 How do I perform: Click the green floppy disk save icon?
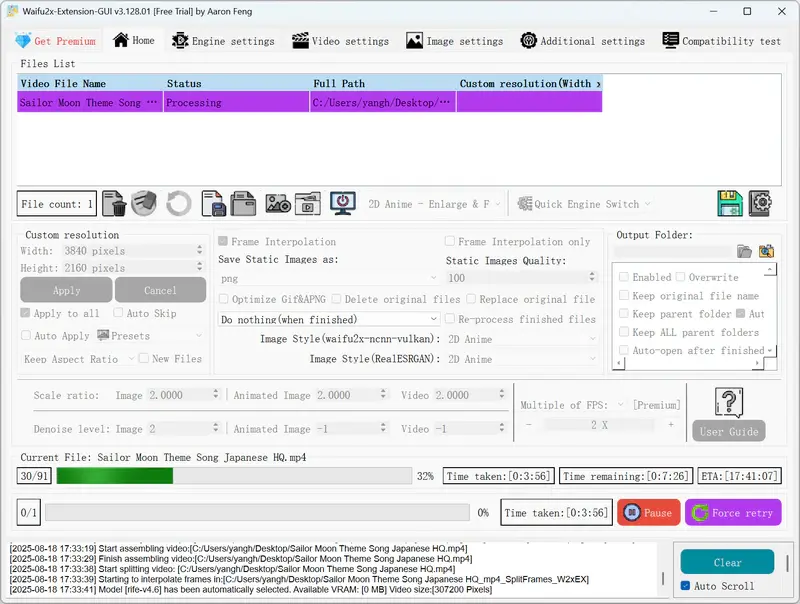pyautogui.click(x=730, y=204)
